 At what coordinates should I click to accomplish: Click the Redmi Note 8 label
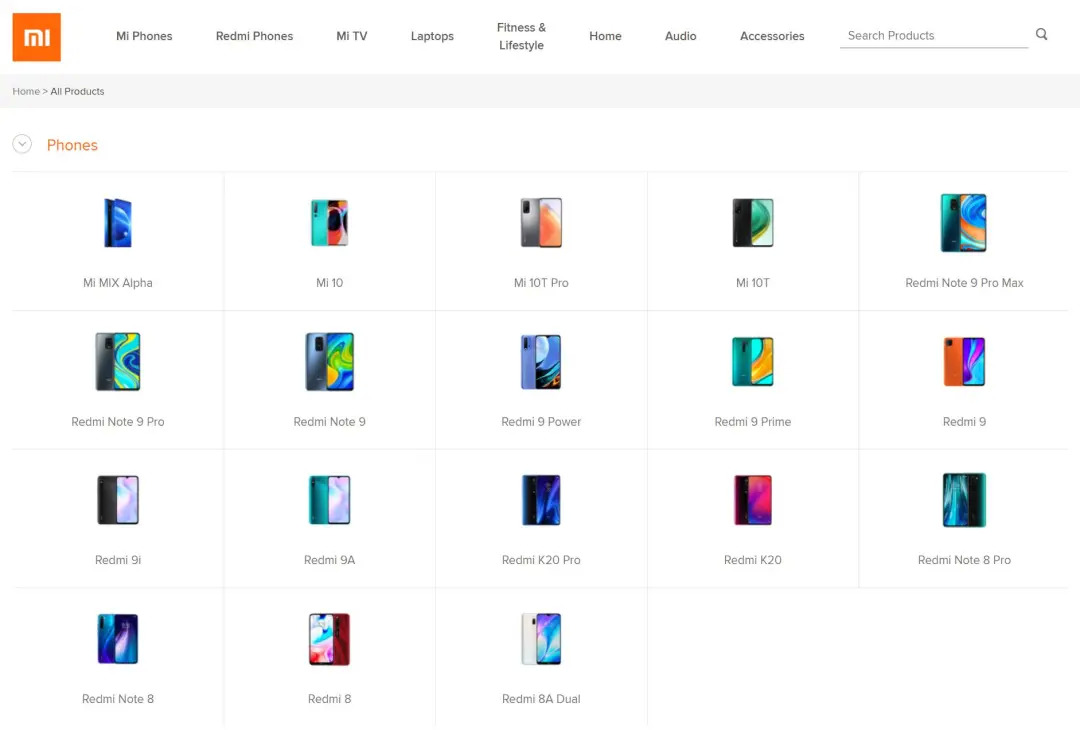click(x=118, y=699)
